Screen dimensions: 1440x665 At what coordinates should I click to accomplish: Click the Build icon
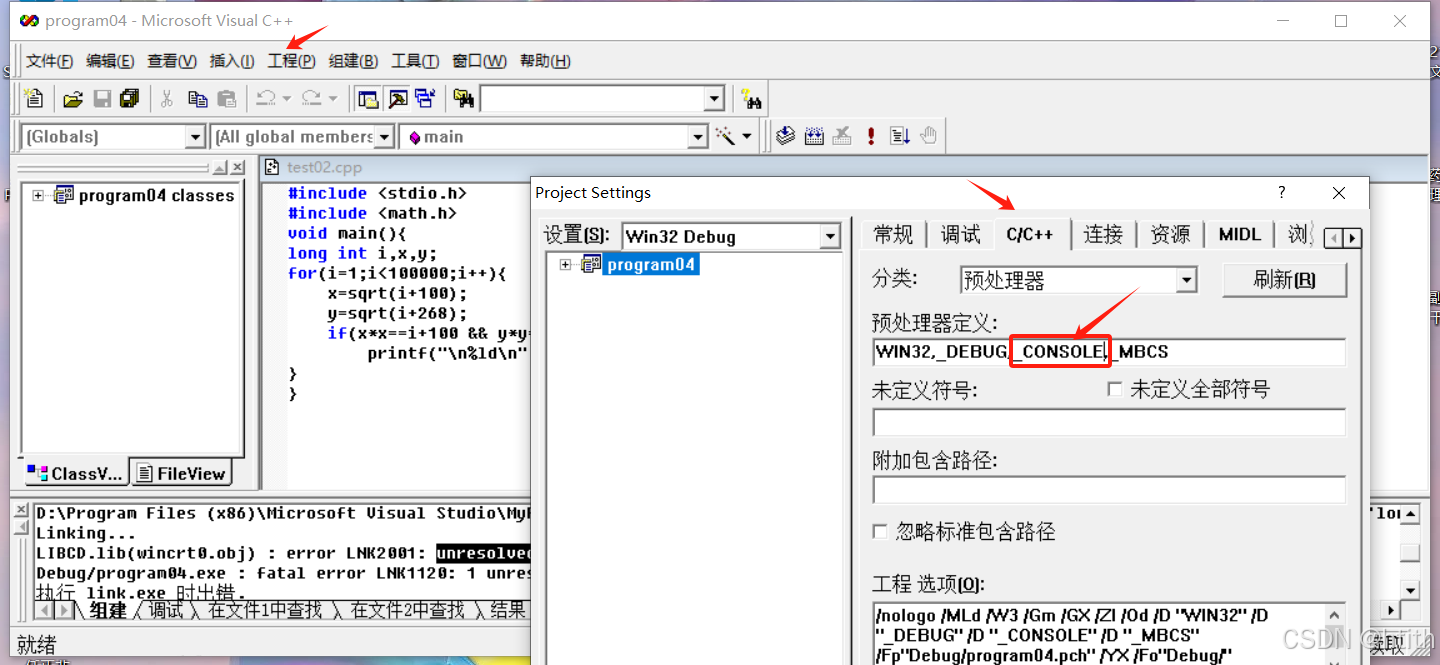814,136
